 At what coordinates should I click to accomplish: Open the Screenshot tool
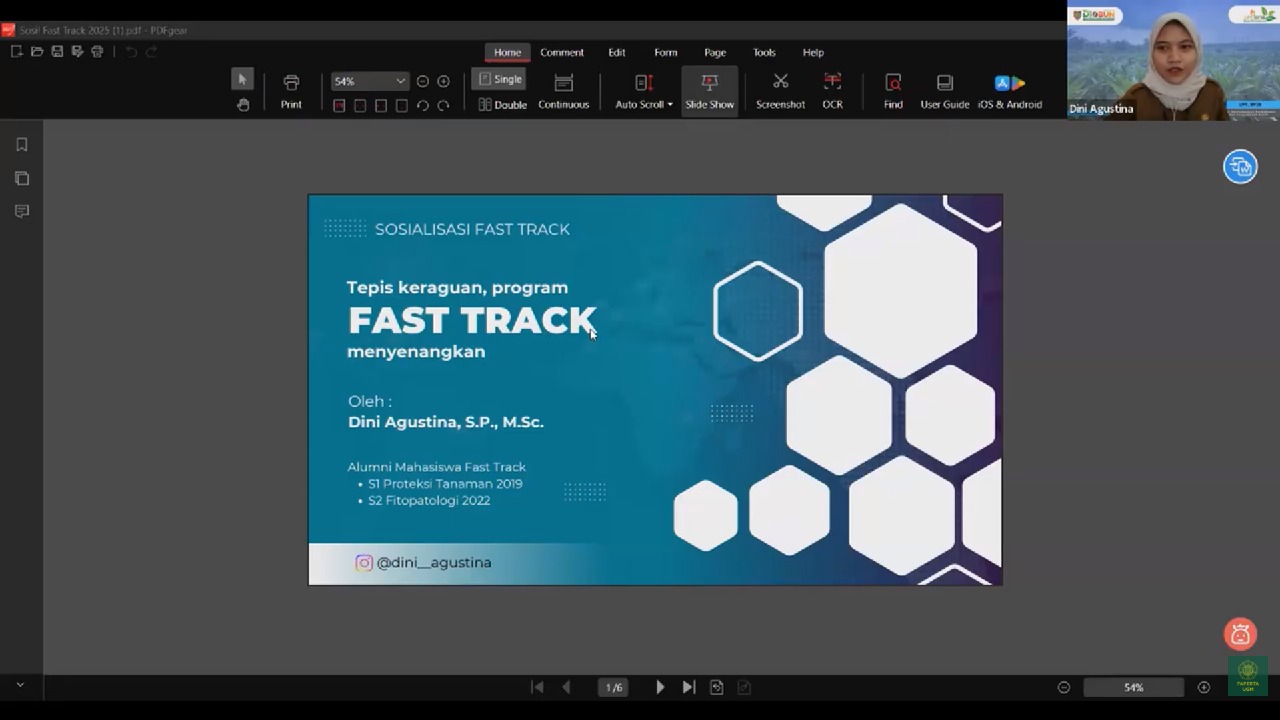pos(780,91)
